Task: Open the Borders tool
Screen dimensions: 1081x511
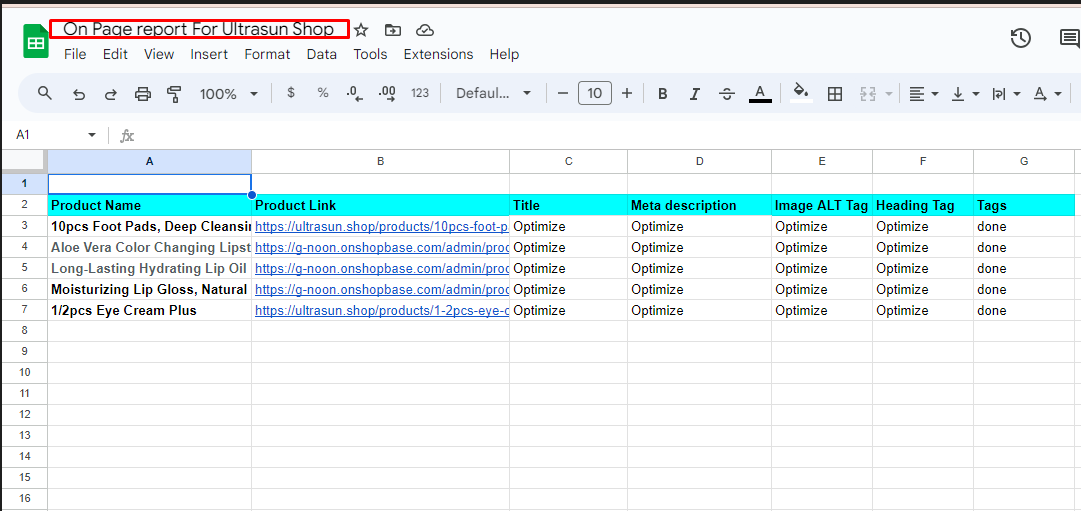Action: 835,94
